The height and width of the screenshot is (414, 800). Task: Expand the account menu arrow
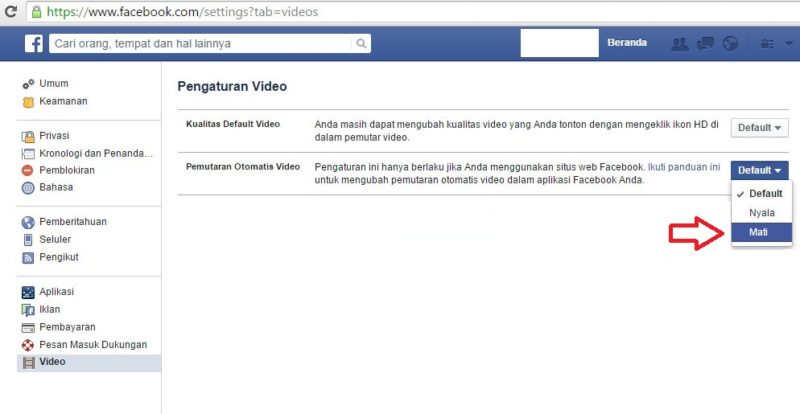click(789, 44)
